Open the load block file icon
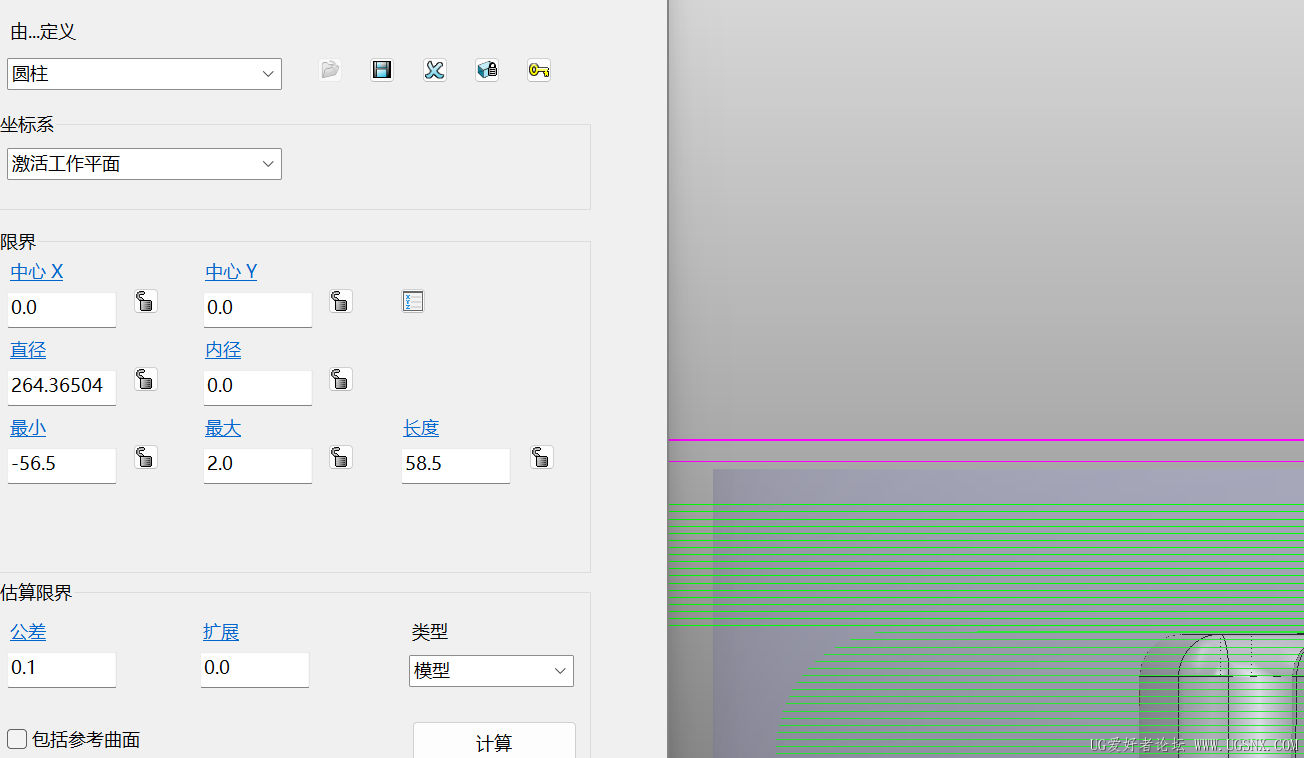The height and width of the screenshot is (758, 1304). click(x=330, y=70)
